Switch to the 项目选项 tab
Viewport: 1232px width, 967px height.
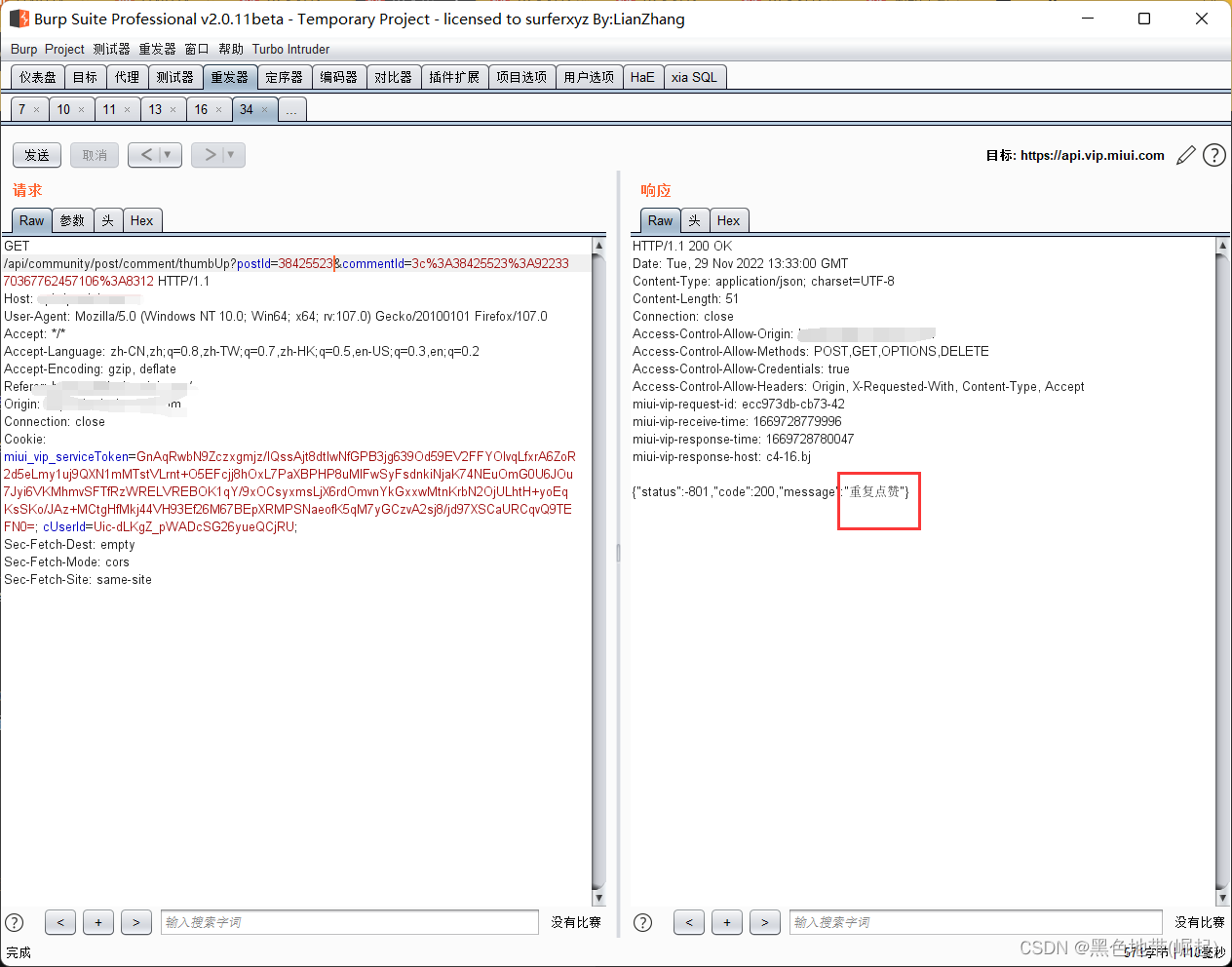pyautogui.click(x=521, y=77)
